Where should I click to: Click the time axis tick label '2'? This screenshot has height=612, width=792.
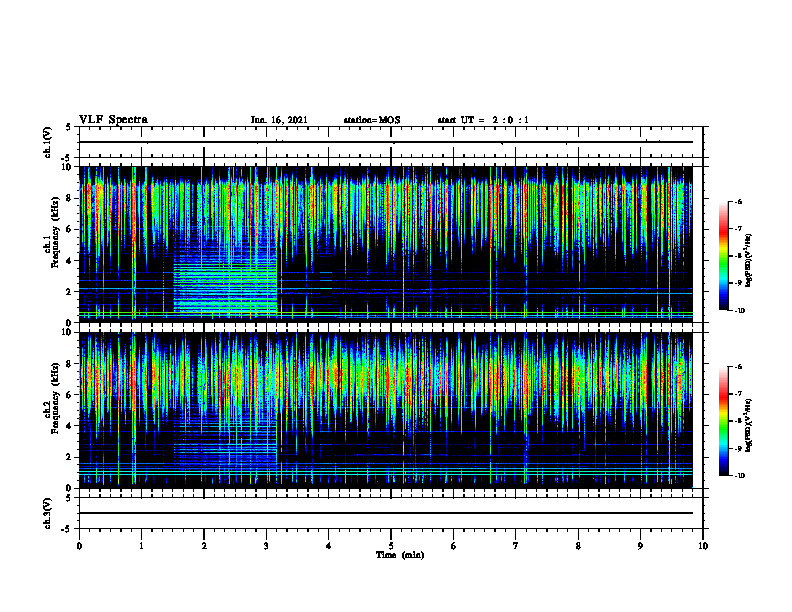click(x=204, y=546)
